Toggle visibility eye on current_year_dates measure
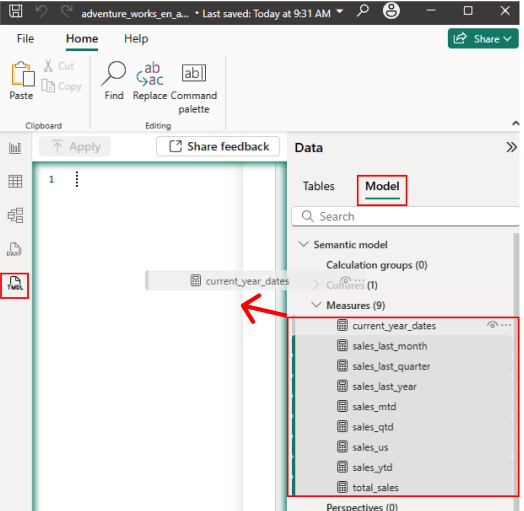The image size is (524, 511). [x=492, y=325]
